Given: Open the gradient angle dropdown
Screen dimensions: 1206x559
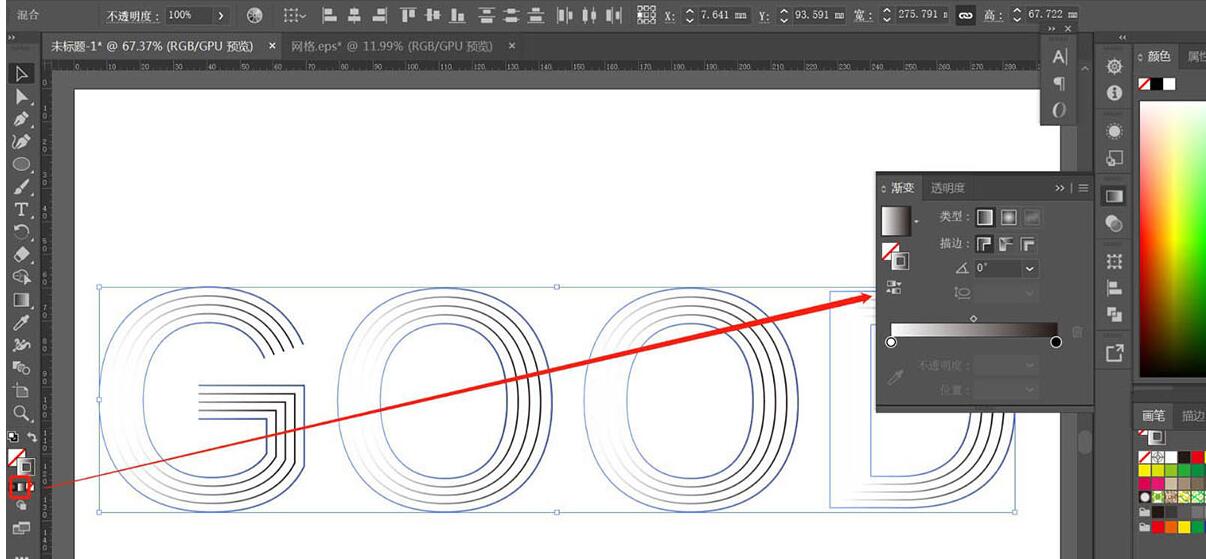Looking at the screenshot, I should (x=1030, y=269).
